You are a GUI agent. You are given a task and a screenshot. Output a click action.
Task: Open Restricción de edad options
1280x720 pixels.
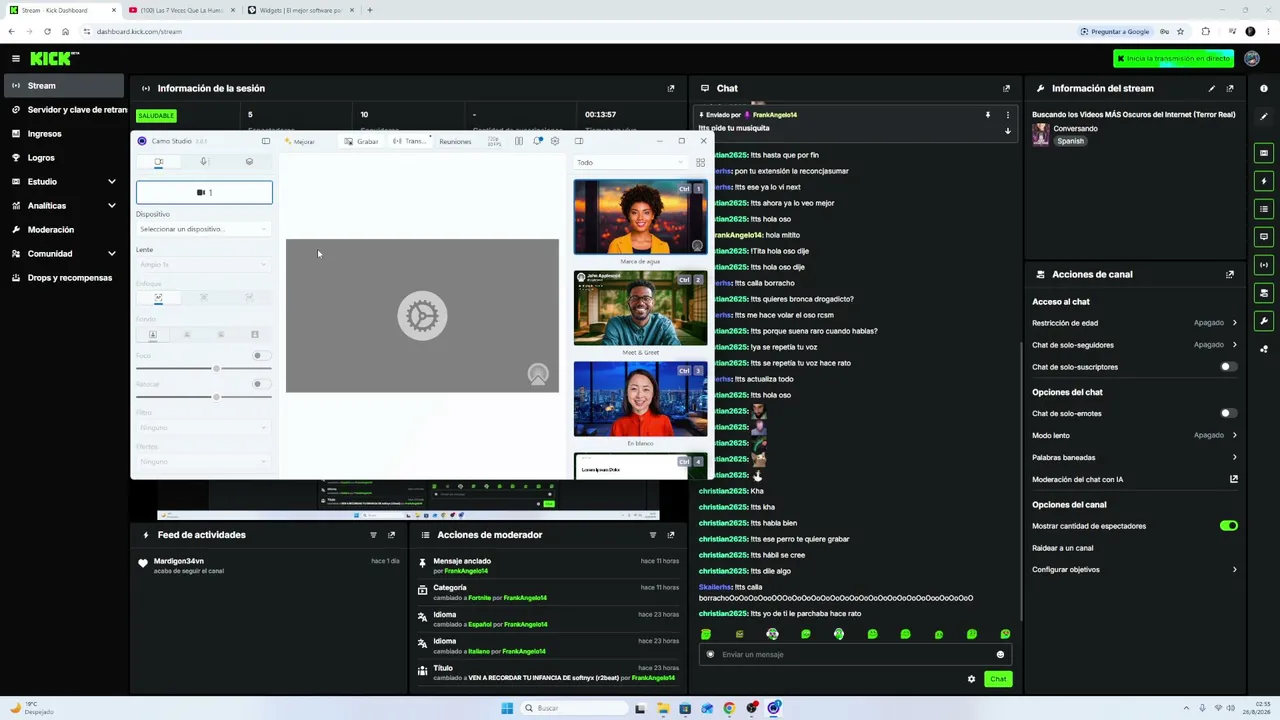pyautogui.click(x=1134, y=323)
